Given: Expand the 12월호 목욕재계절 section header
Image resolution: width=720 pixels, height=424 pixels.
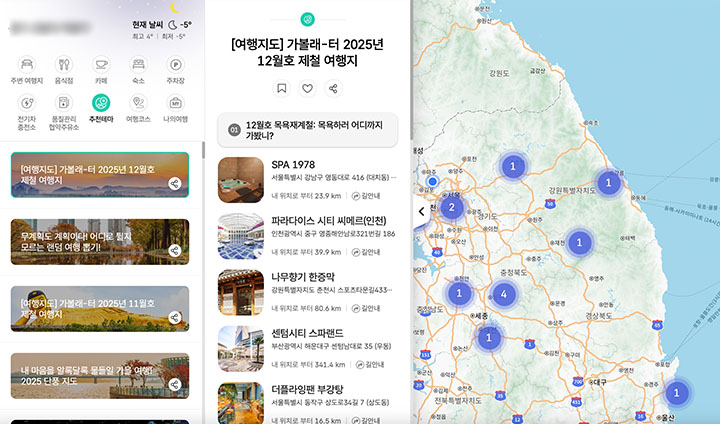Looking at the screenshot, I should (x=308, y=130).
